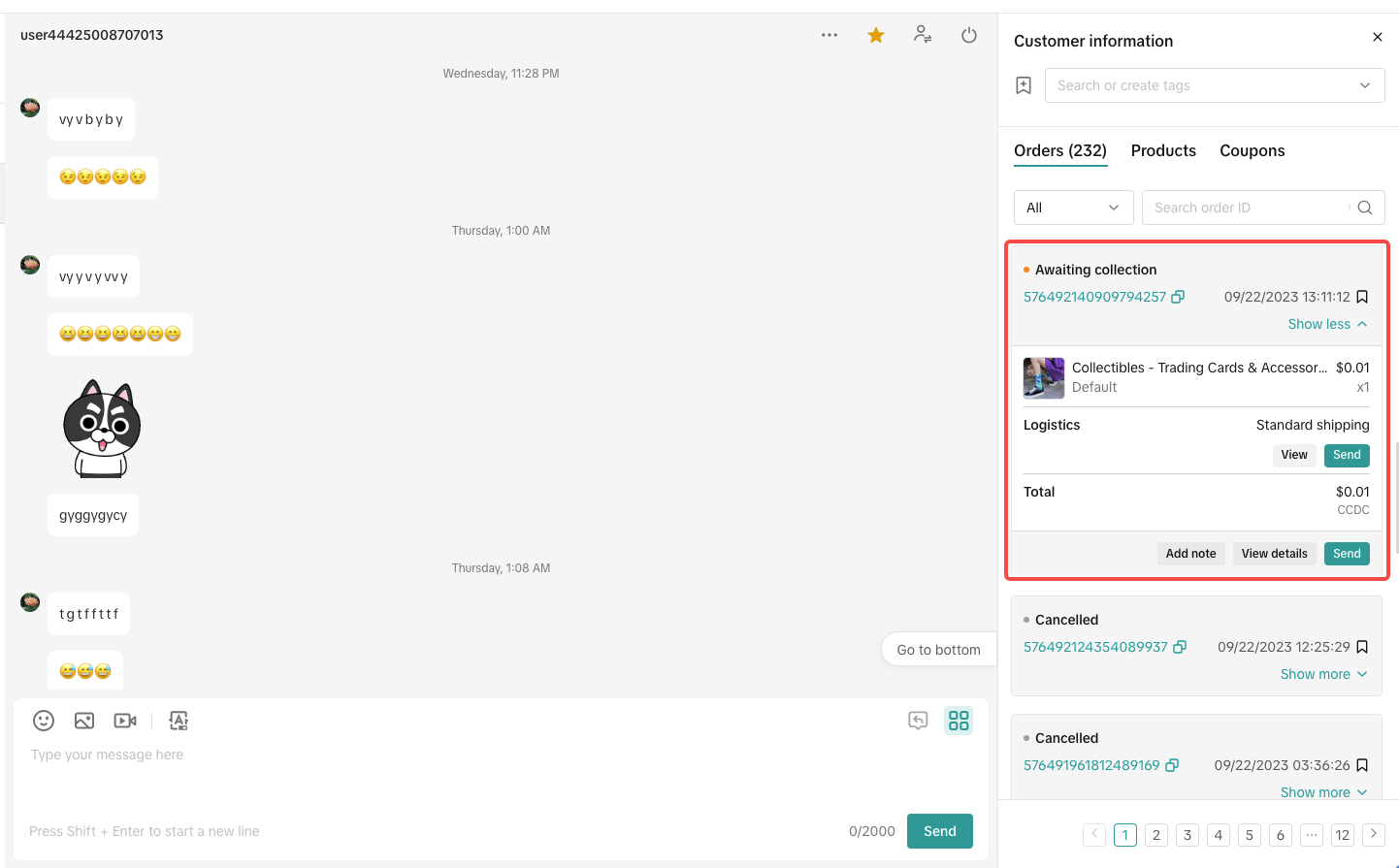
Task: Expand the search or create tags dropdown
Action: (1214, 85)
